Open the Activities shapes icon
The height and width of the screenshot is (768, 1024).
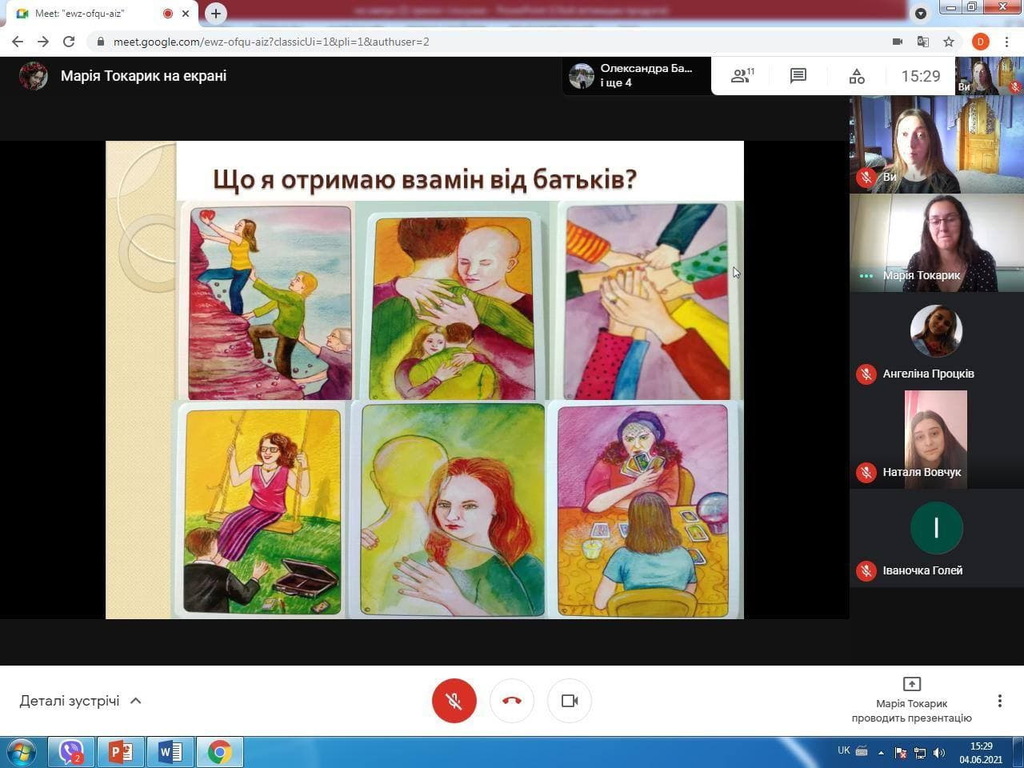pyautogui.click(x=856, y=76)
